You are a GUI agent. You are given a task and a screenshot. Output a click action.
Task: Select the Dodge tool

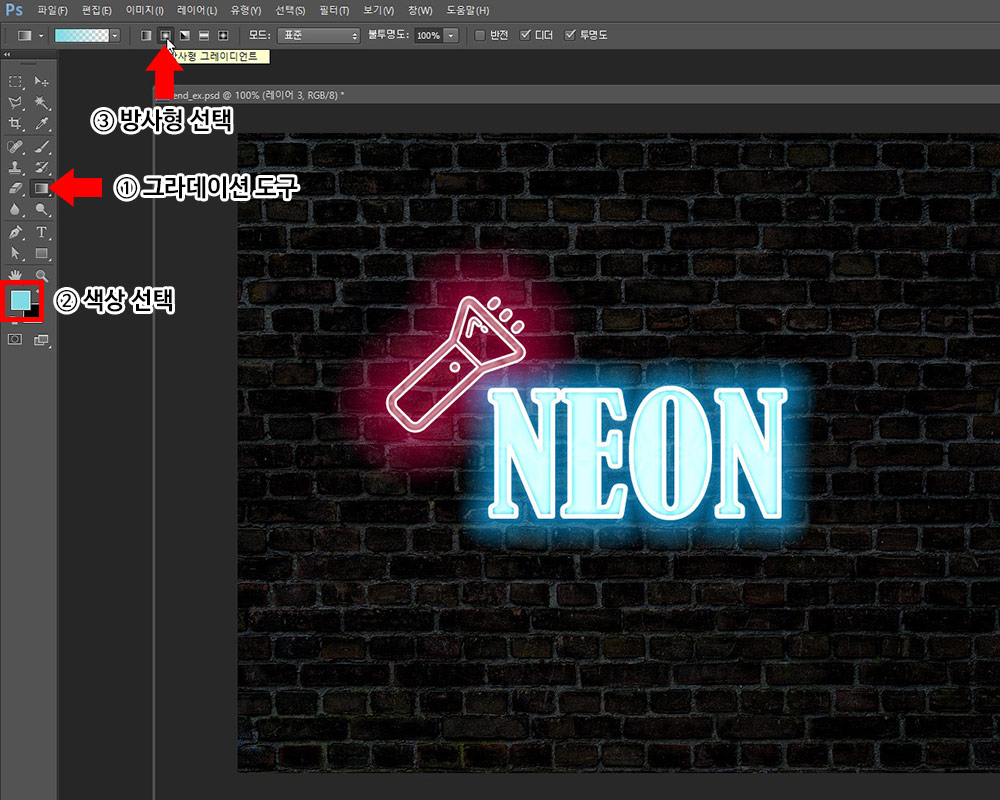[x=41, y=209]
